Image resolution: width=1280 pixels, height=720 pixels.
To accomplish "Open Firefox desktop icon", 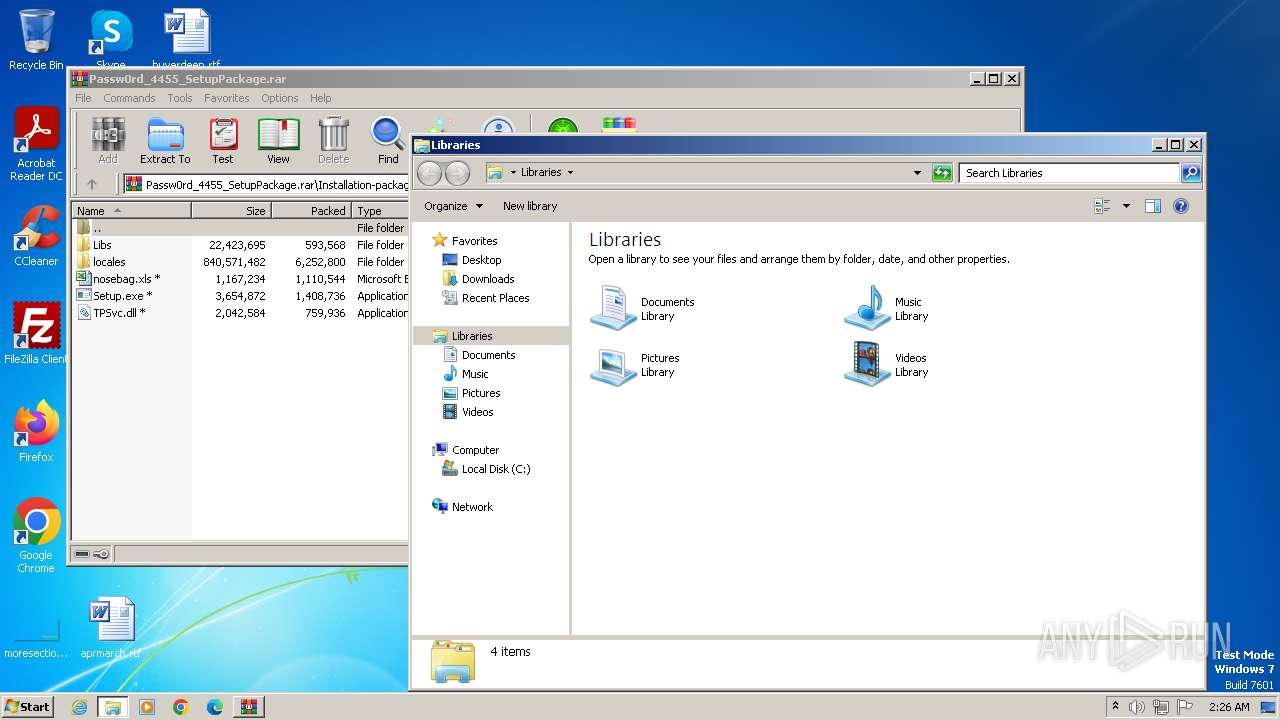I will [36, 431].
